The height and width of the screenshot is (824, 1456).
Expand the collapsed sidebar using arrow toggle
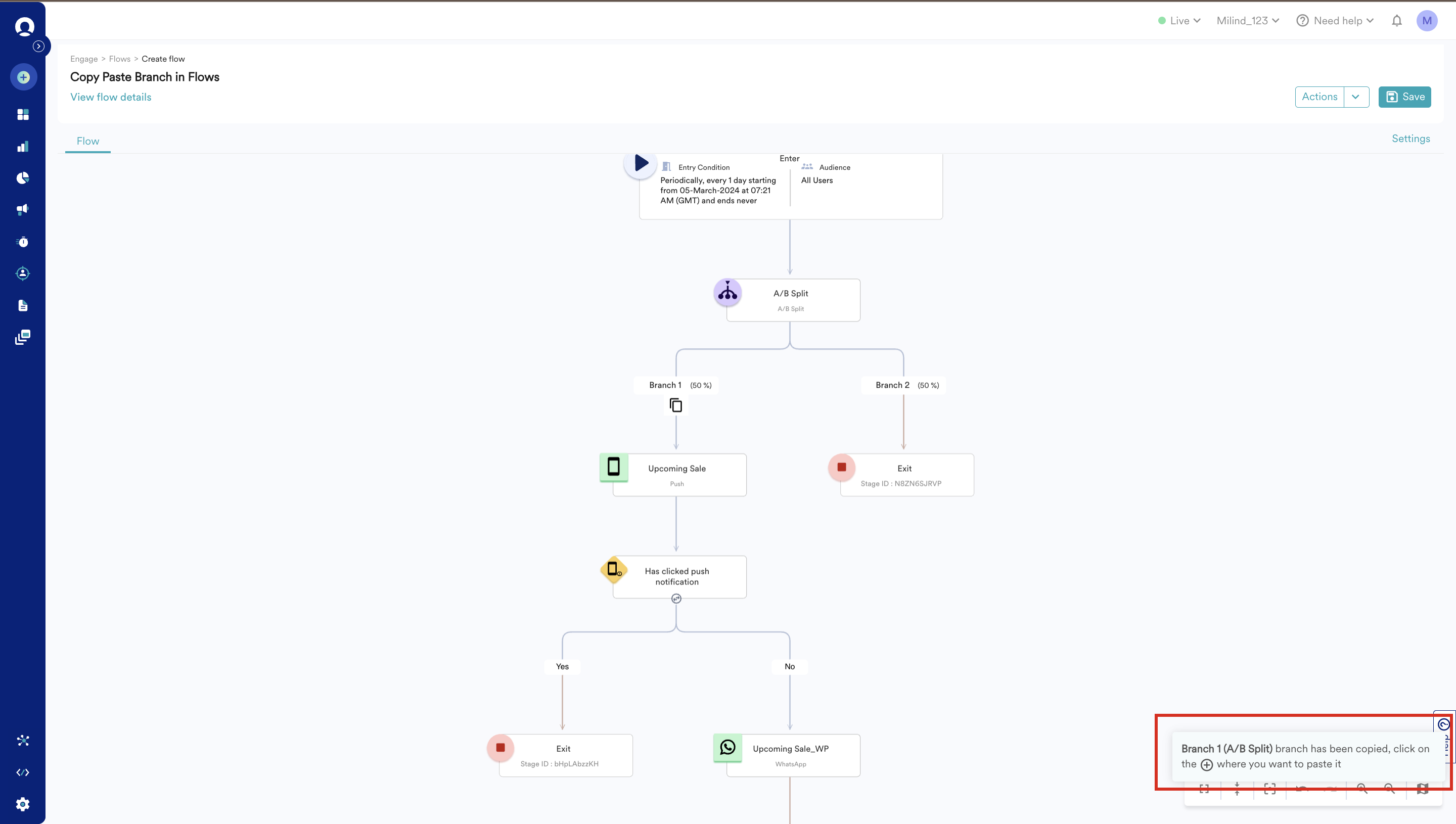pos(38,47)
